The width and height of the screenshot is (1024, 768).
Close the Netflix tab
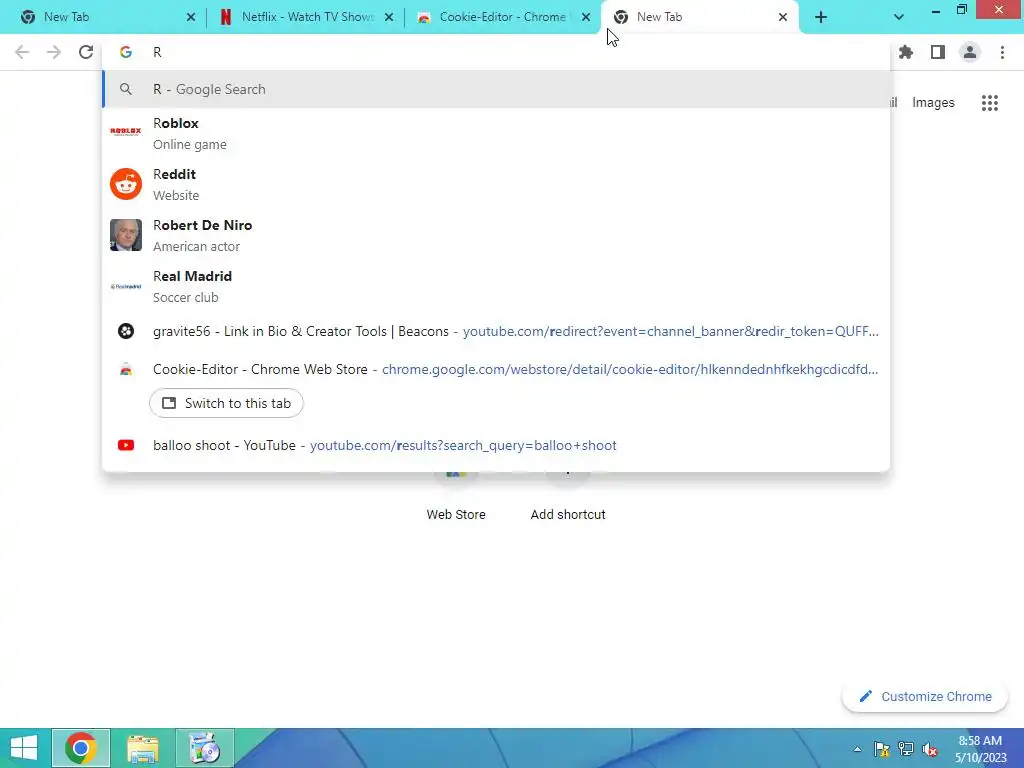pos(389,18)
